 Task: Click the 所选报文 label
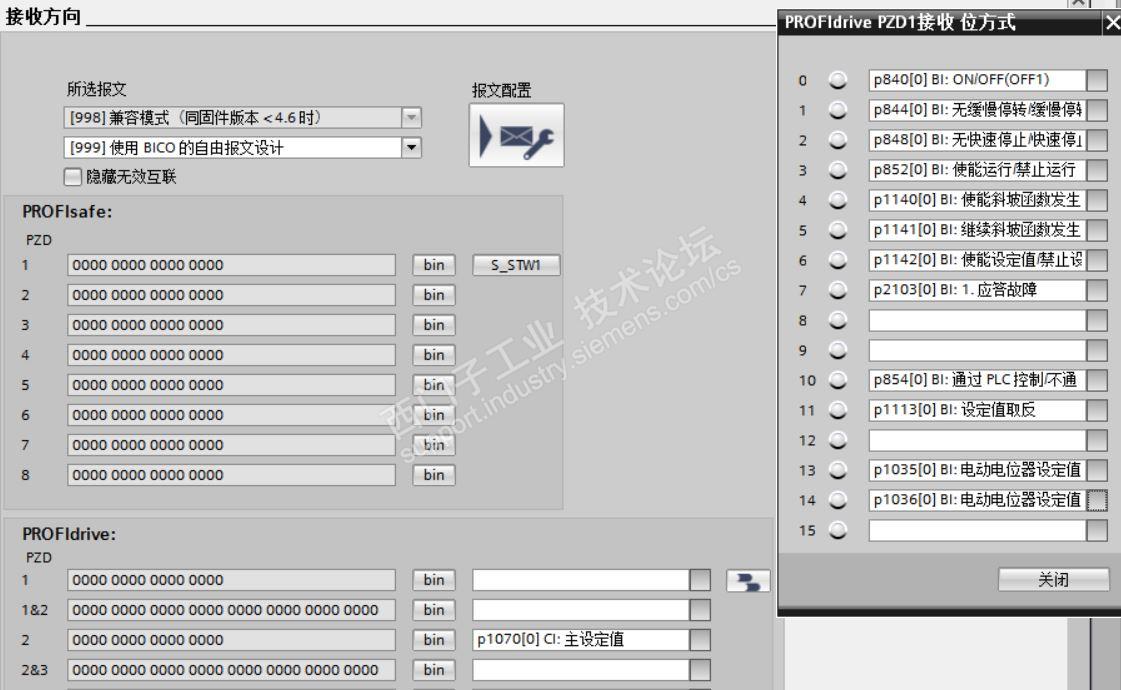click(x=97, y=89)
